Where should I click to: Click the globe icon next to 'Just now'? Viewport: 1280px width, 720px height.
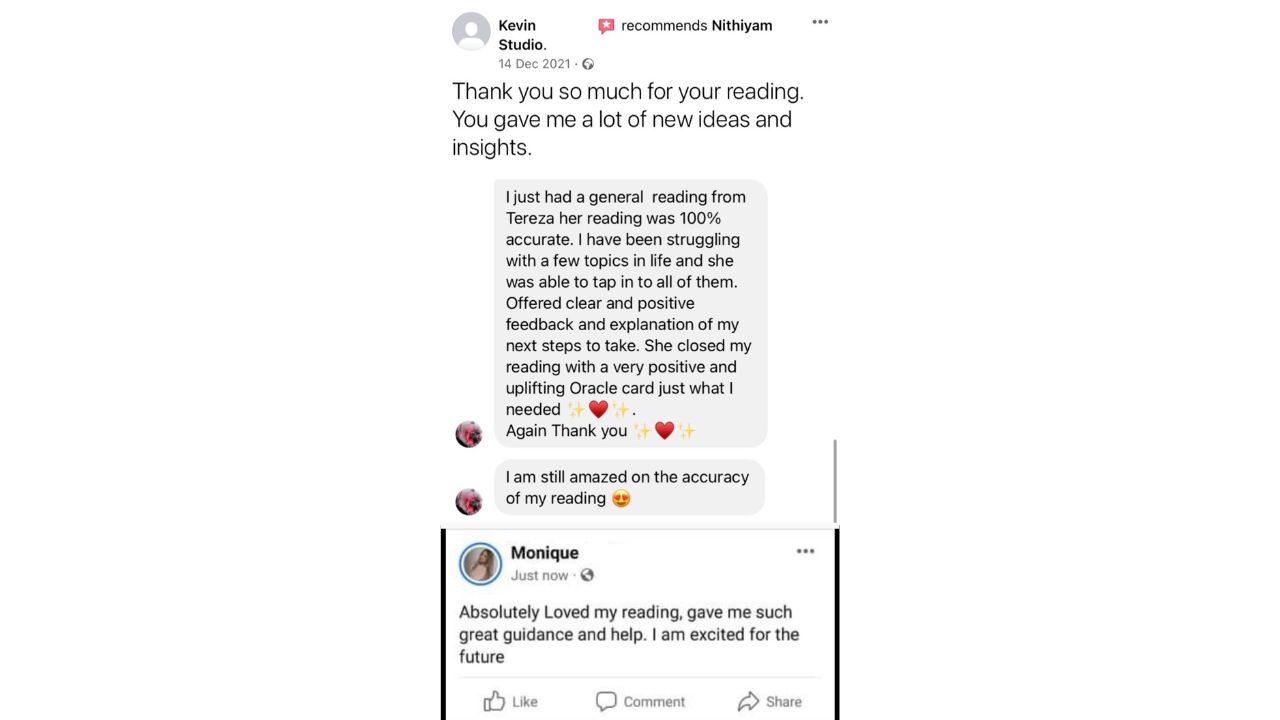[x=587, y=575]
